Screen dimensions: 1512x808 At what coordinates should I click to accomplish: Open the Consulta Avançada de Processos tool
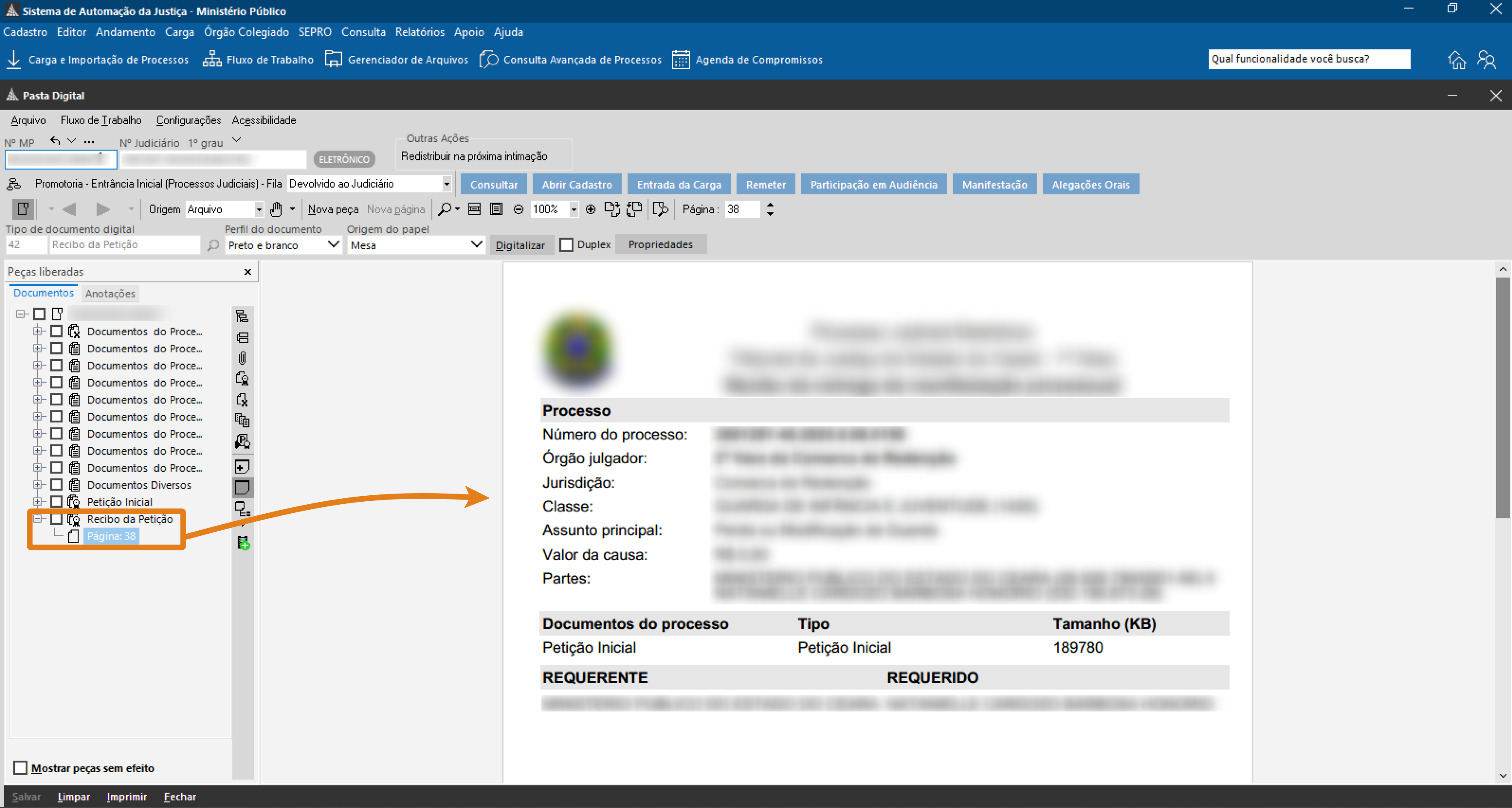click(570, 59)
